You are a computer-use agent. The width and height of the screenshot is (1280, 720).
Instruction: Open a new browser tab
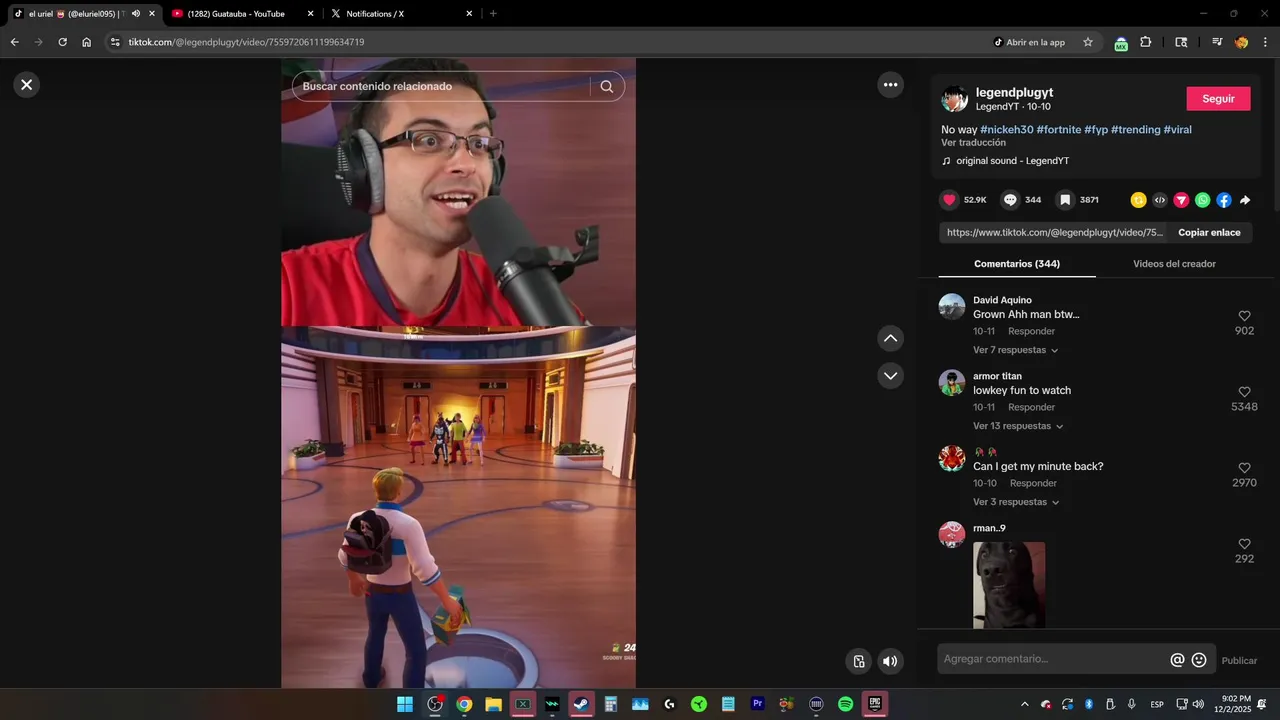point(493,14)
